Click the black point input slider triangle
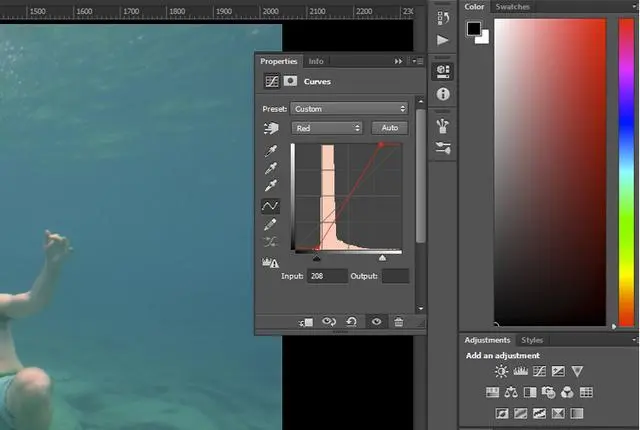The image size is (640, 430). pos(317,258)
